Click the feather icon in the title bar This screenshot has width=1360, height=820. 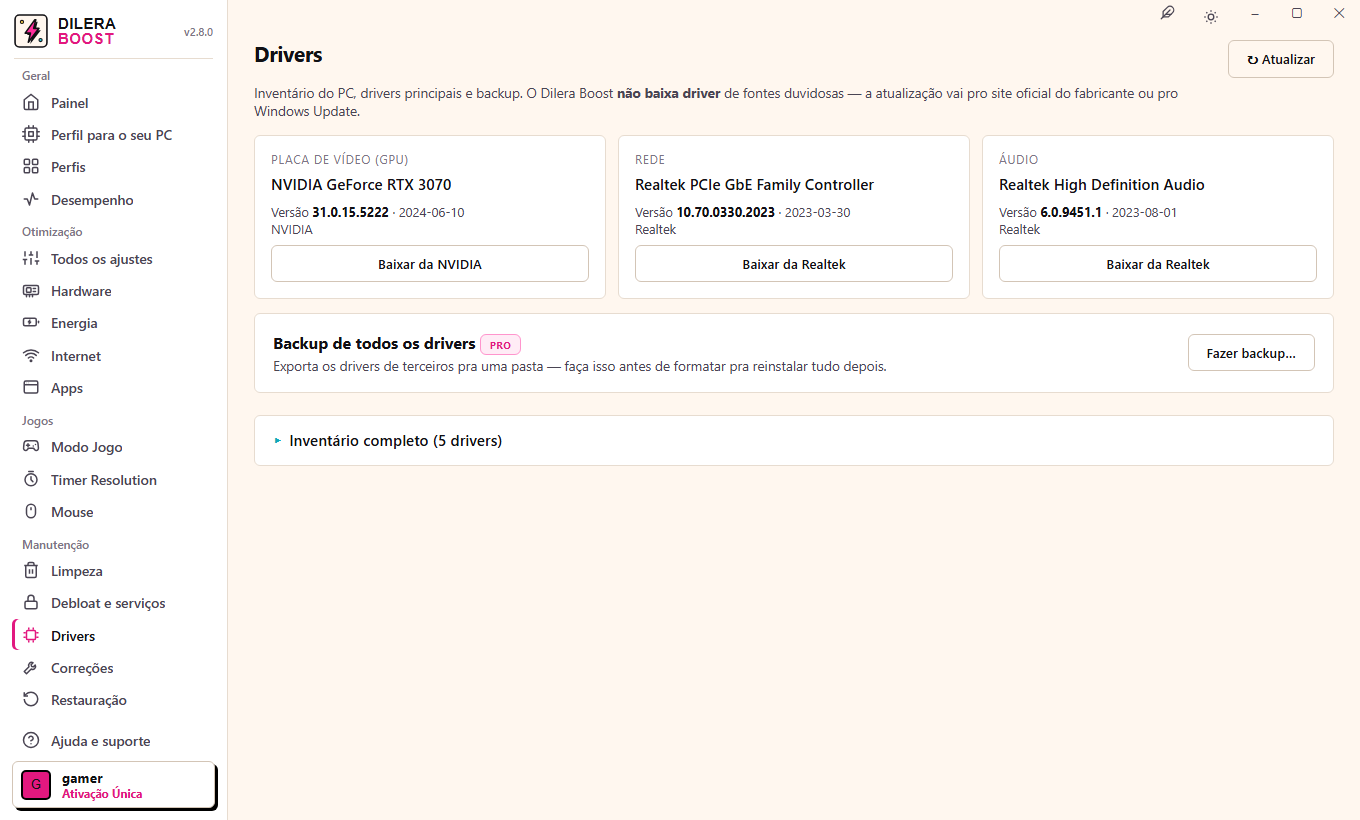[1167, 14]
